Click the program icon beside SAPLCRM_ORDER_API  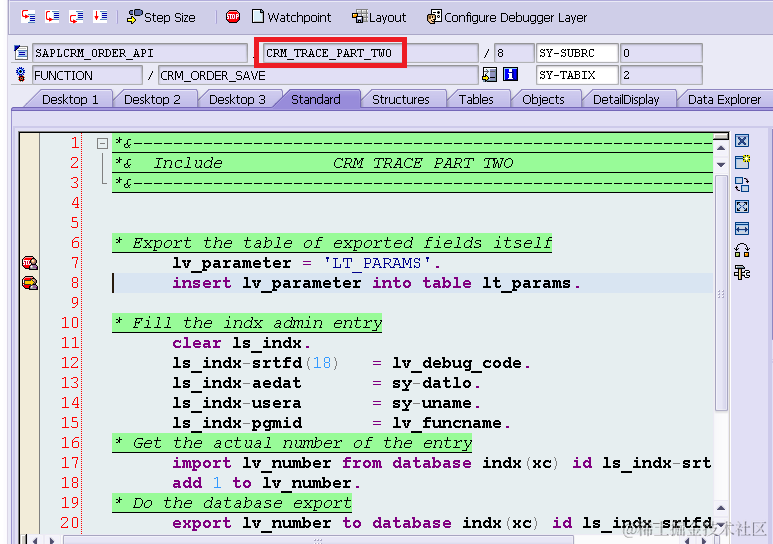[21, 52]
